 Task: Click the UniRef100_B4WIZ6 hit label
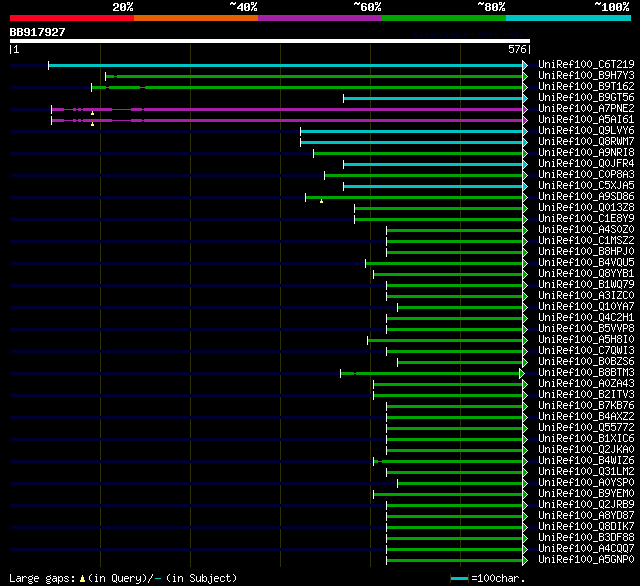coord(586,461)
